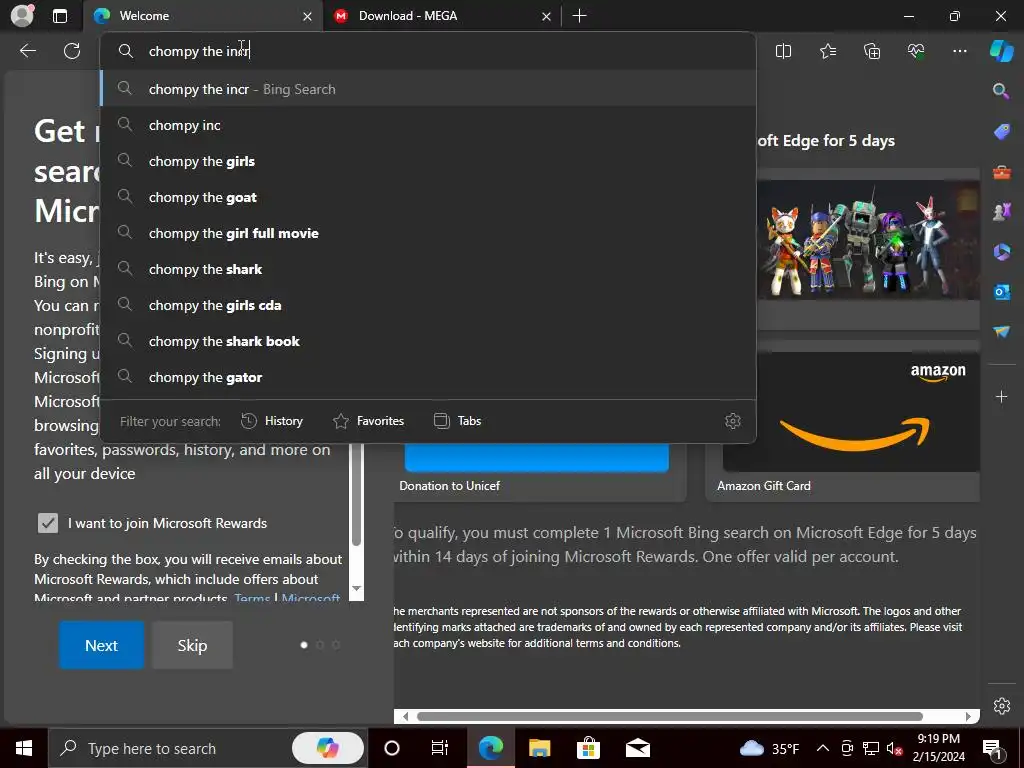This screenshot has height=768, width=1024.
Task: Open File Explorer from the taskbar
Action: point(539,748)
